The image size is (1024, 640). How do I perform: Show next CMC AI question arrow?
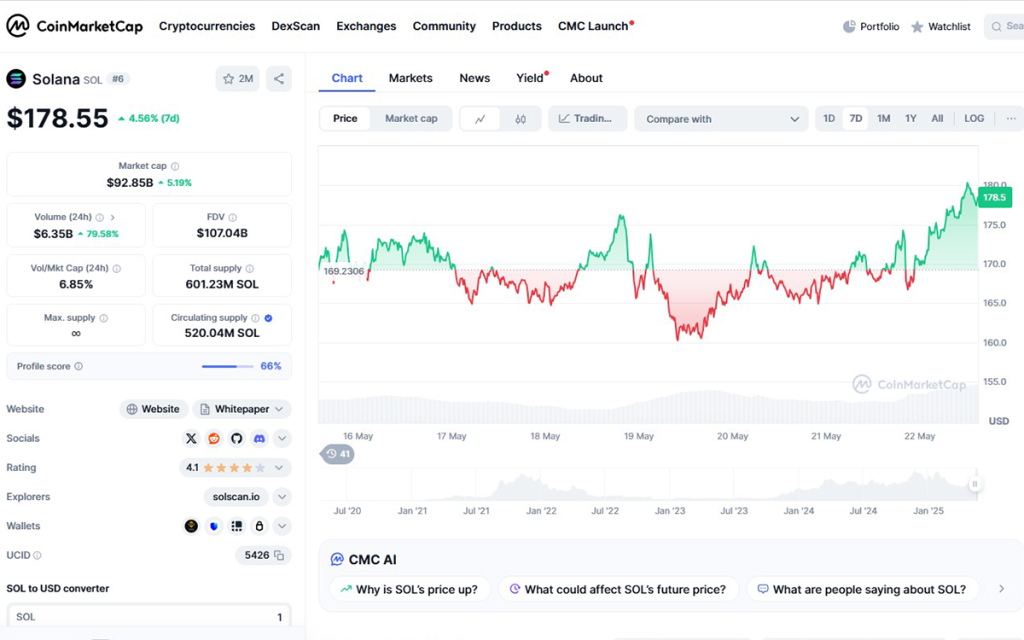(x=1001, y=589)
